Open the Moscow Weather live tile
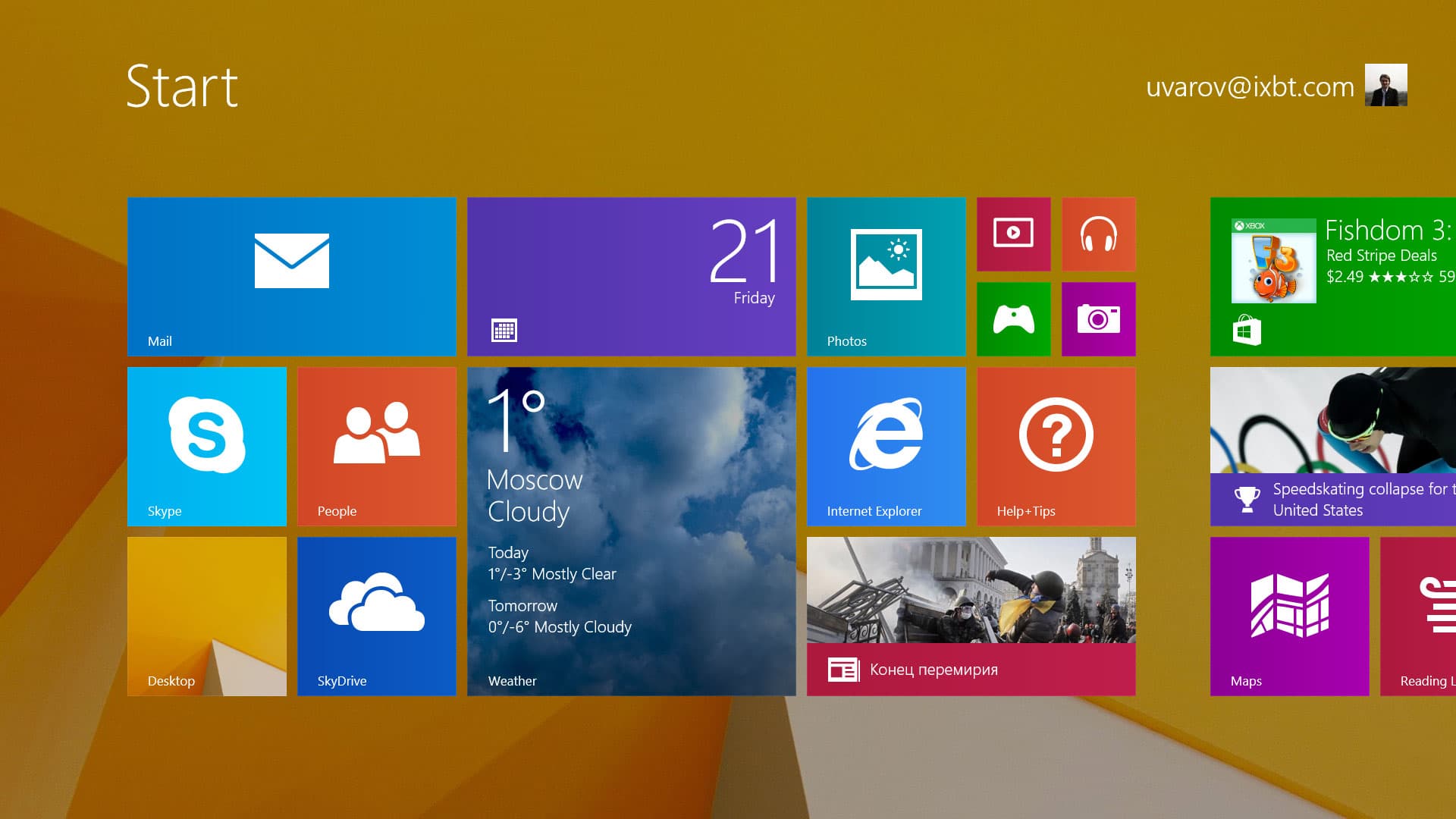 (631, 531)
